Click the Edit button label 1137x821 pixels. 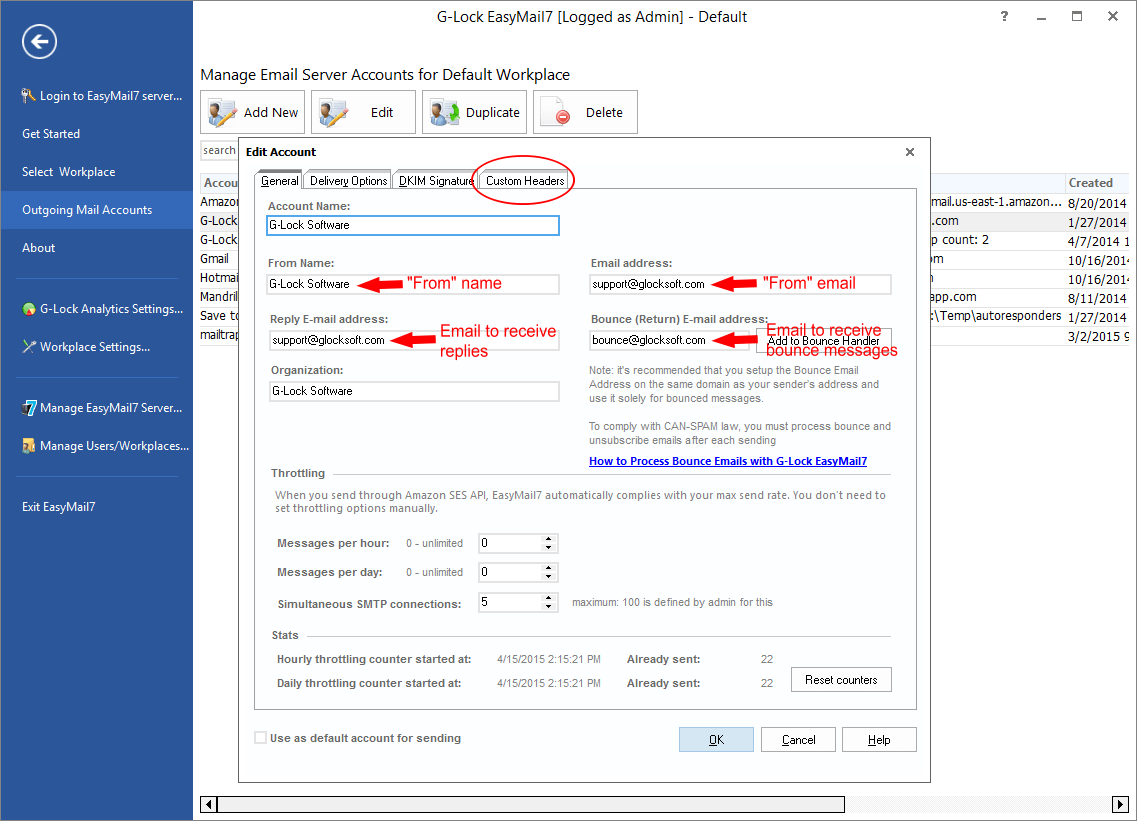(x=382, y=112)
